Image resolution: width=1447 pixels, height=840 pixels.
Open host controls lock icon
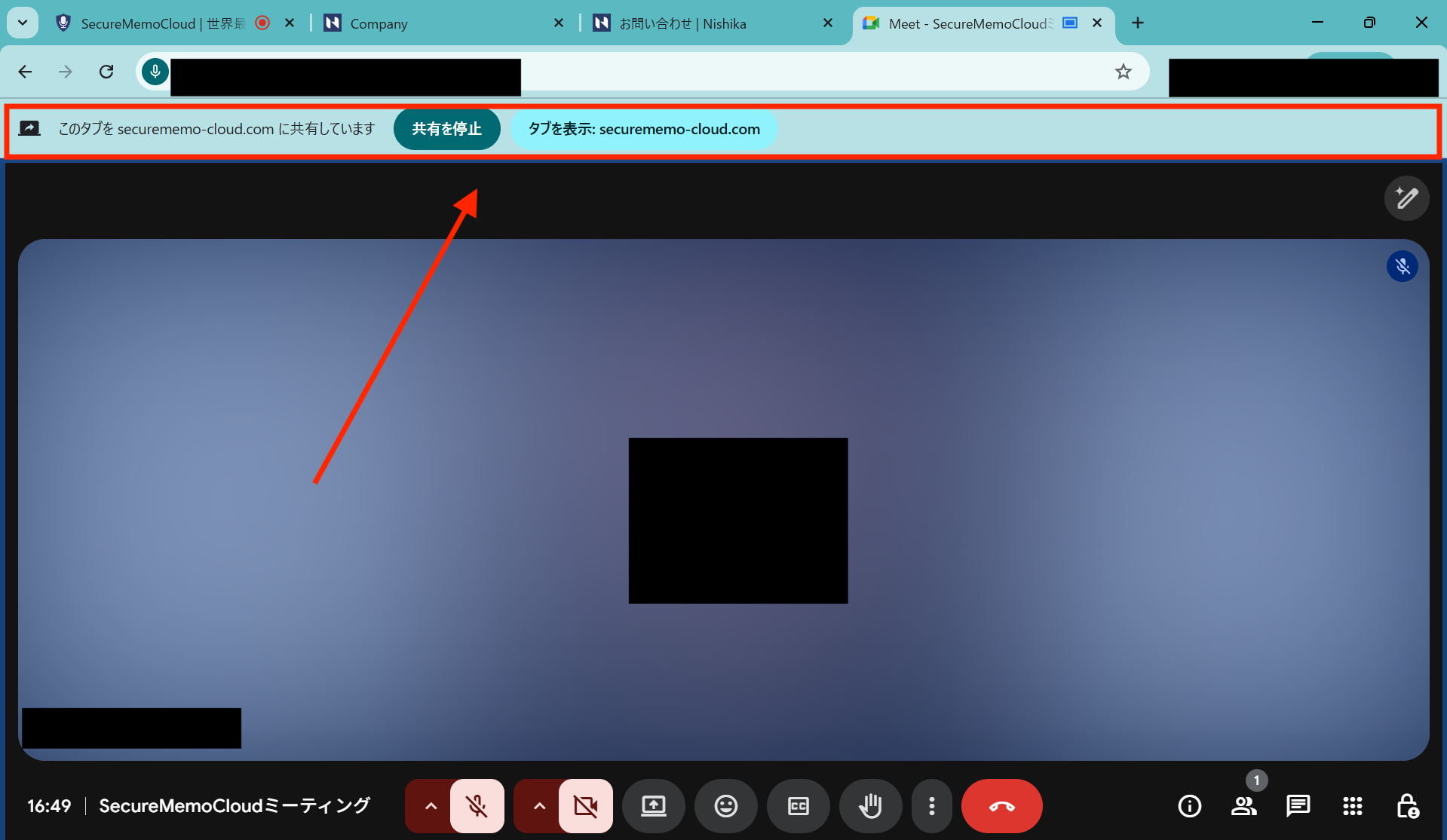point(1407,806)
